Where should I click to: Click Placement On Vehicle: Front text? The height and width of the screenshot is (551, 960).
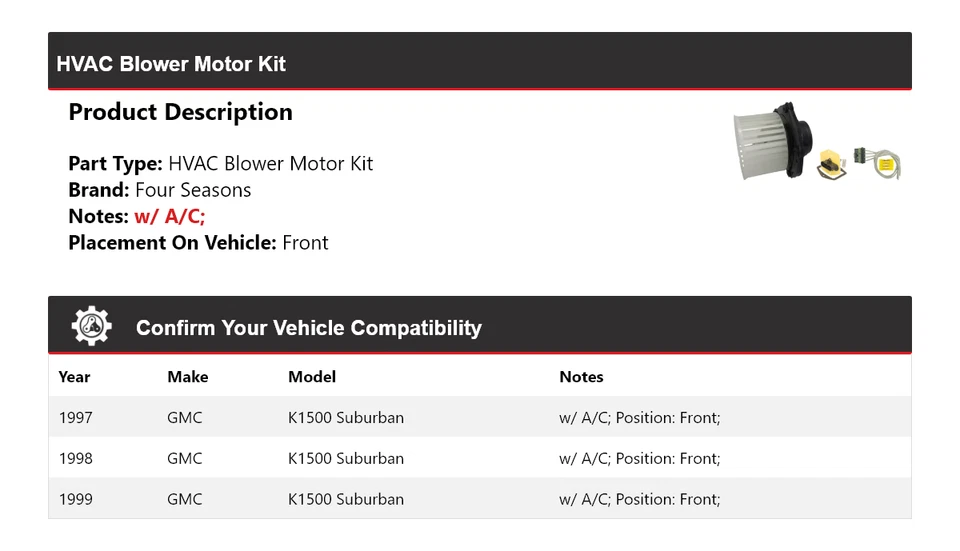[198, 242]
